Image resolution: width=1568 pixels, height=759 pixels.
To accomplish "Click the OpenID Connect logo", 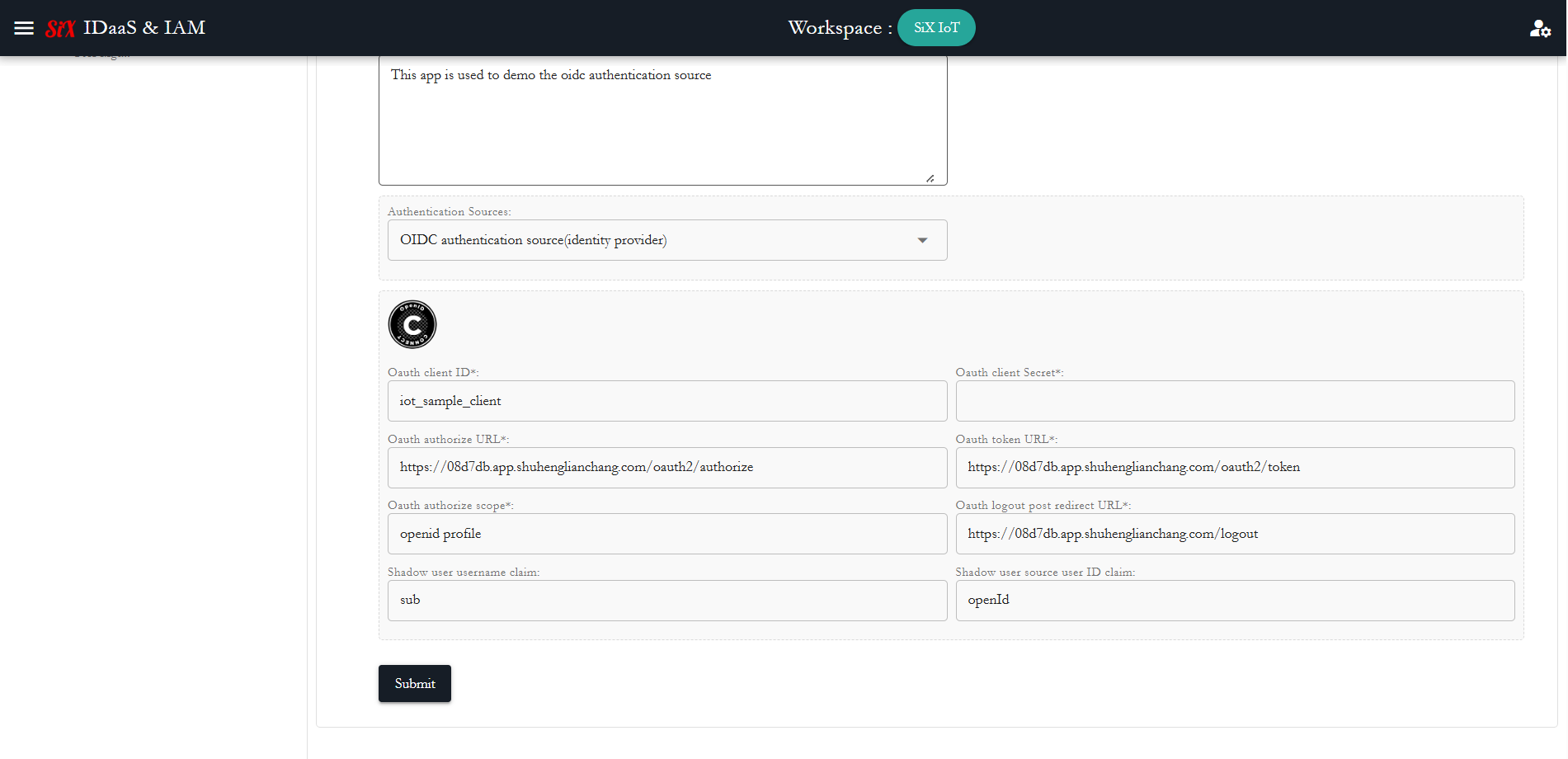I will point(412,325).
